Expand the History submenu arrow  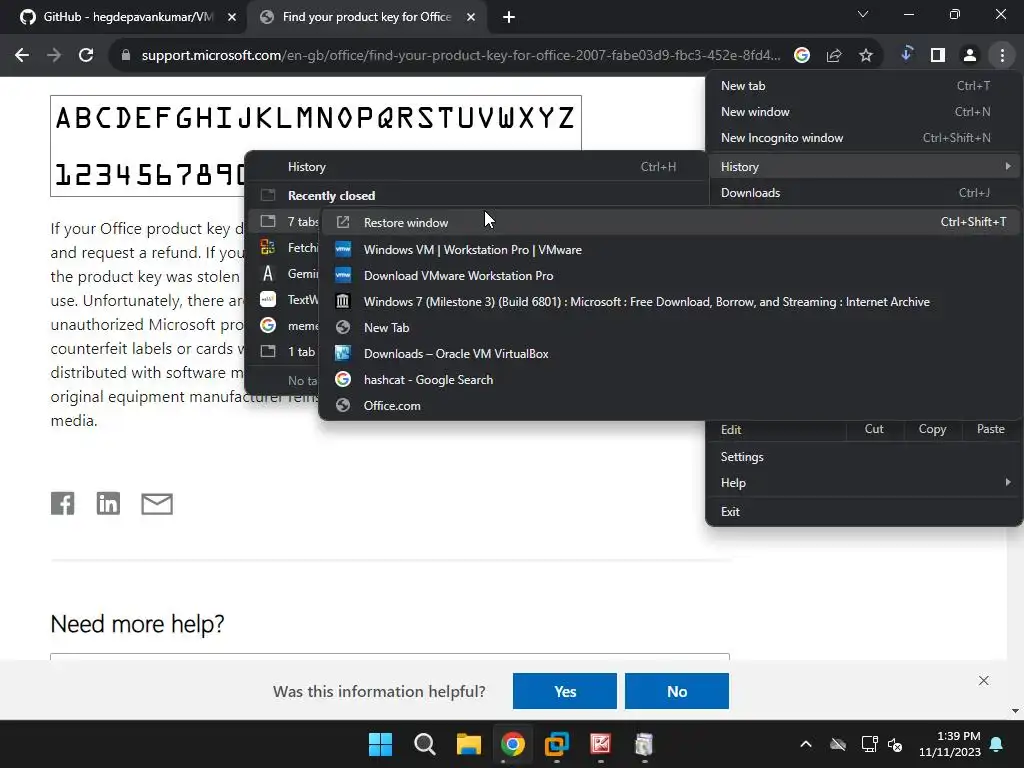click(x=1008, y=167)
